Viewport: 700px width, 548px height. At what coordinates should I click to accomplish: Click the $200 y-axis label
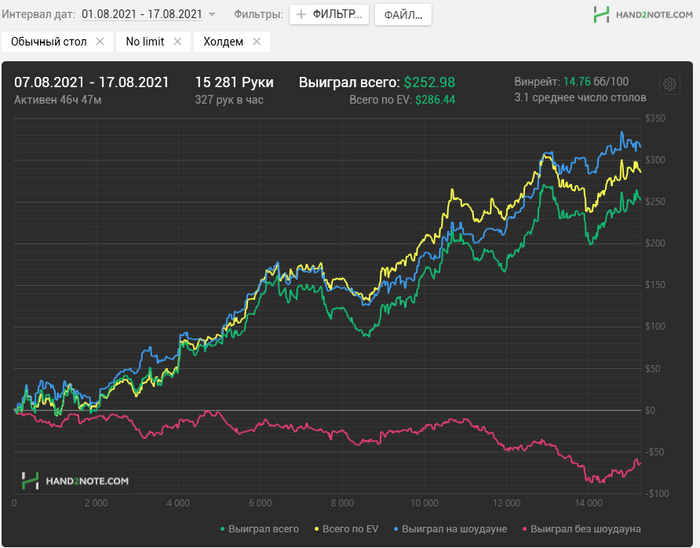click(x=655, y=243)
